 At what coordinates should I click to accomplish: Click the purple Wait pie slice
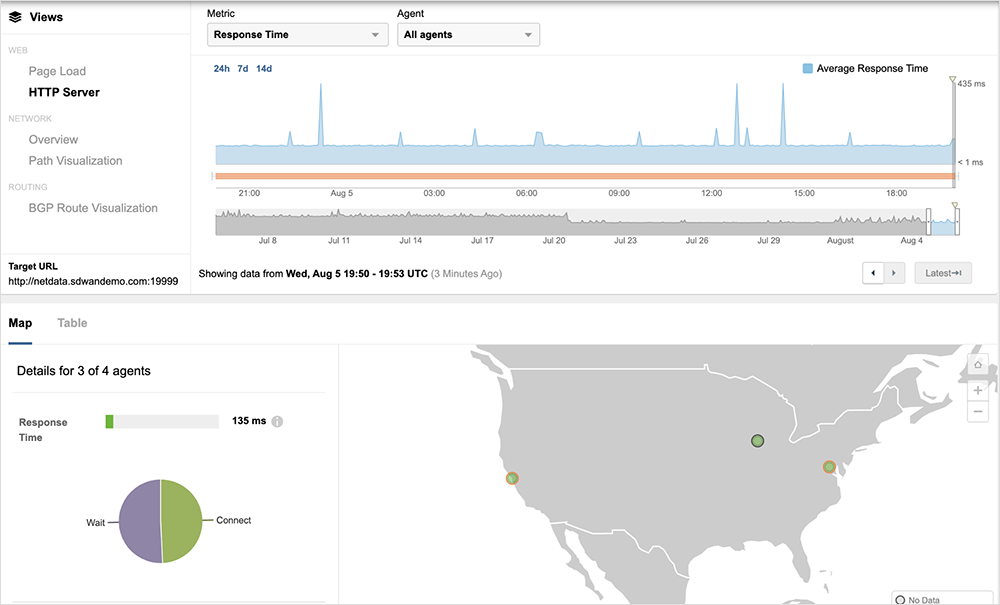139,520
